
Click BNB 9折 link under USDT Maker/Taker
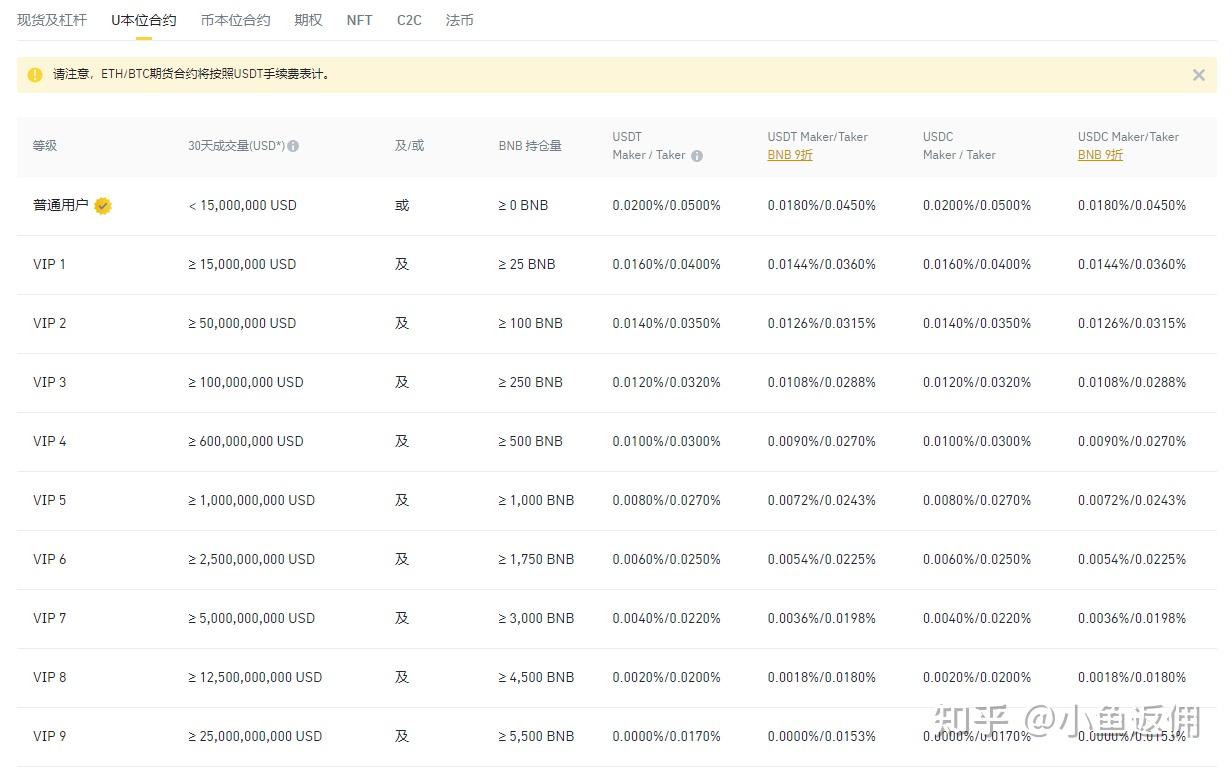(790, 155)
